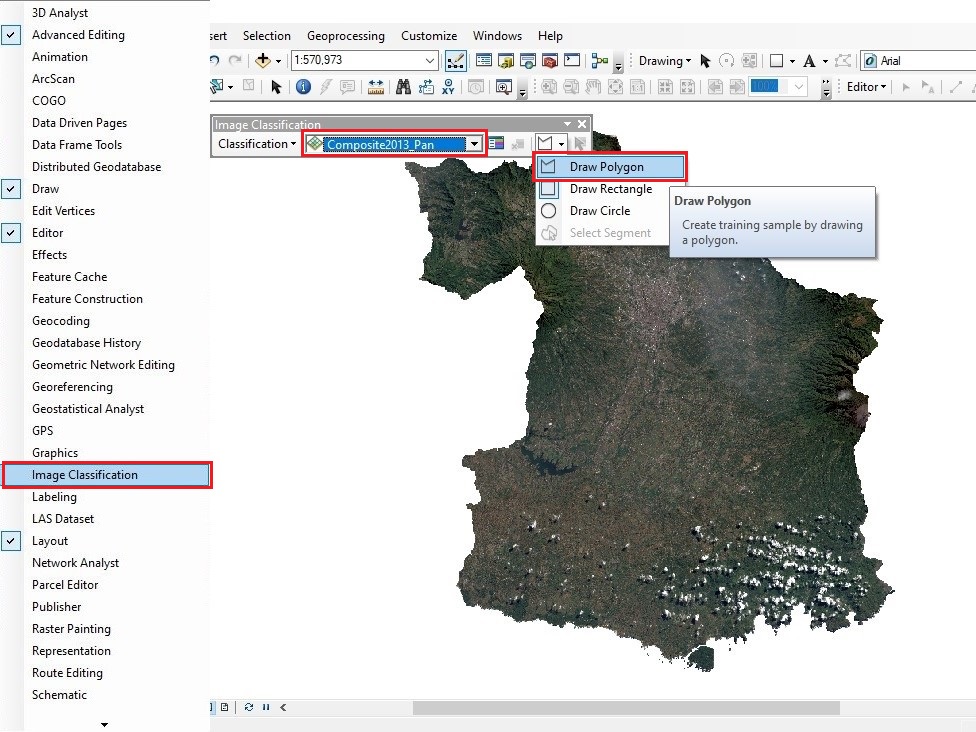Launch the ModelBuilder window icon
Screen dimensions: 976x732
tap(599, 60)
